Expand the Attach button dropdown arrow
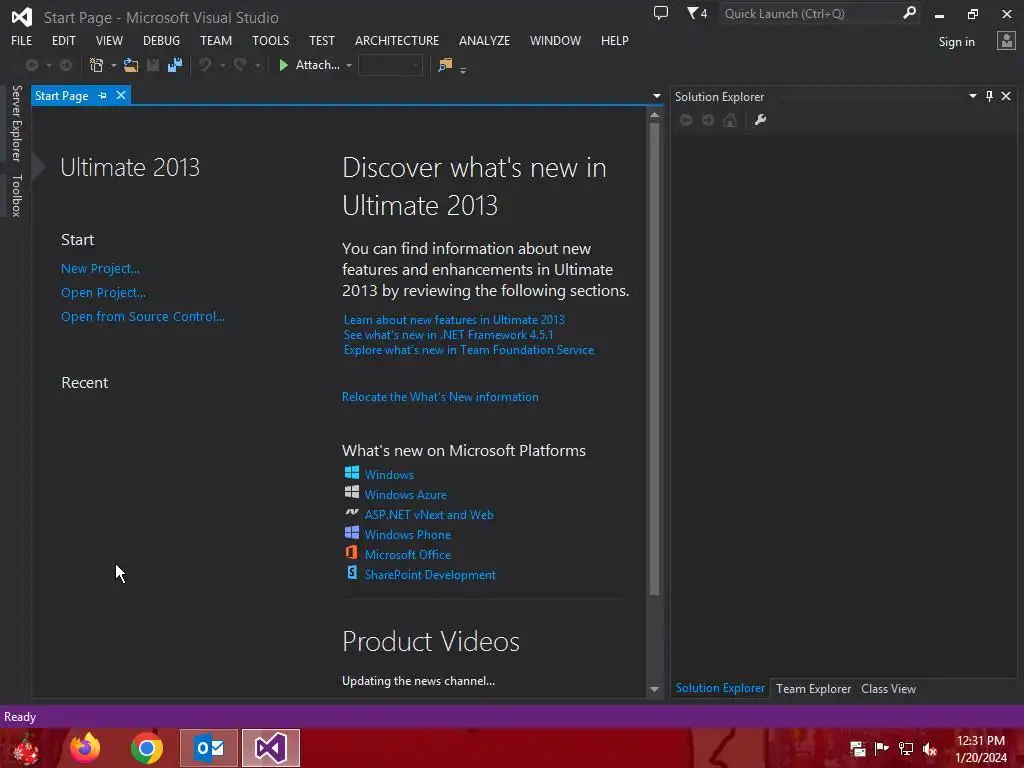Image resolution: width=1024 pixels, height=768 pixels. pyautogui.click(x=349, y=65)
